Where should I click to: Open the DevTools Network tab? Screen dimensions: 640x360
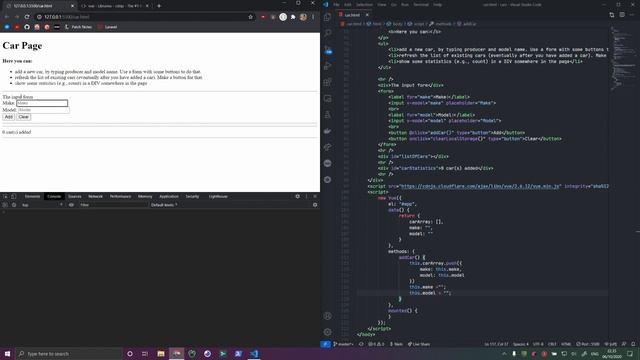(x=96, y=196)
